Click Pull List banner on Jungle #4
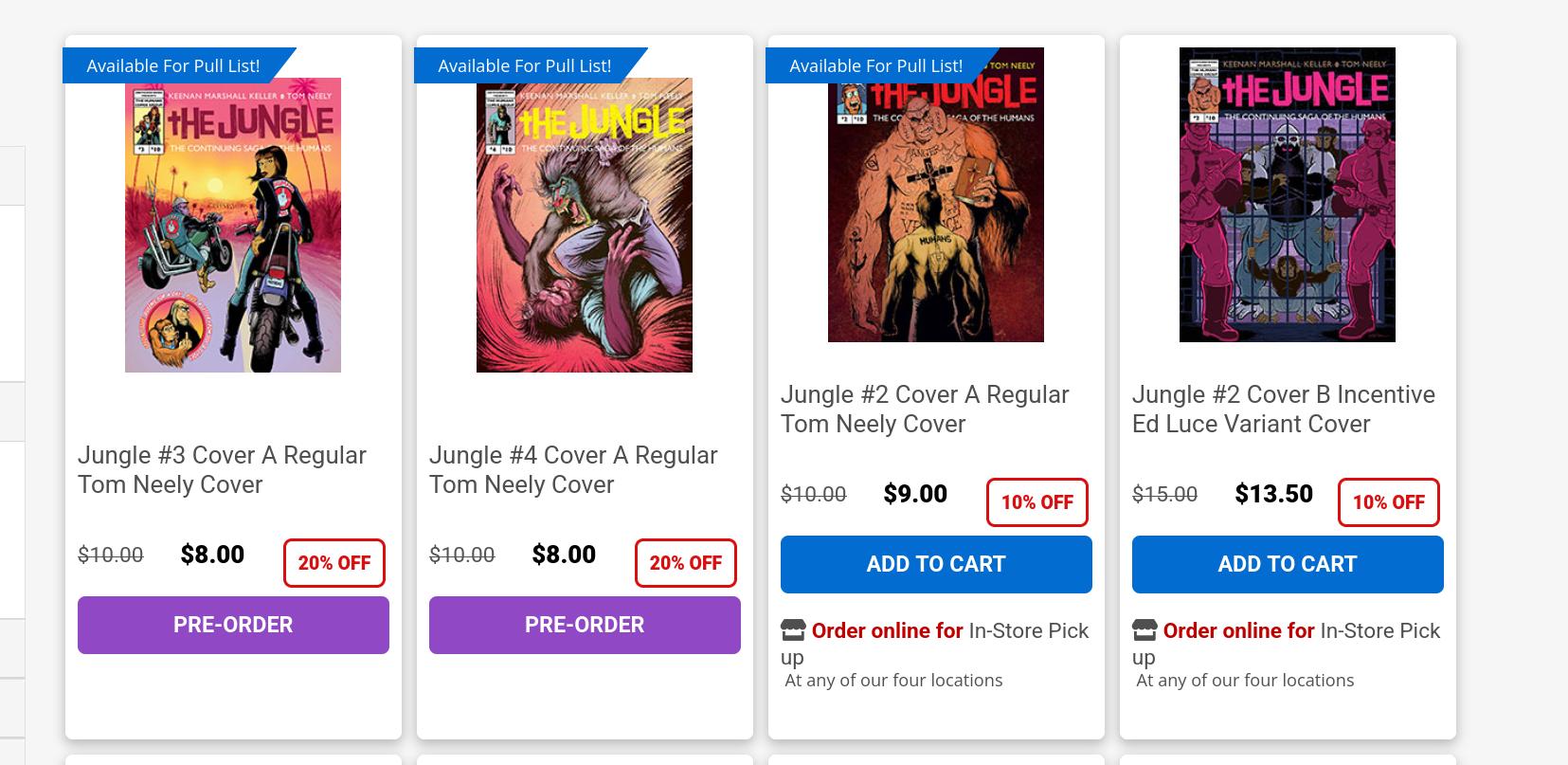The image size is (1568, 765). [x=525, y=65]
